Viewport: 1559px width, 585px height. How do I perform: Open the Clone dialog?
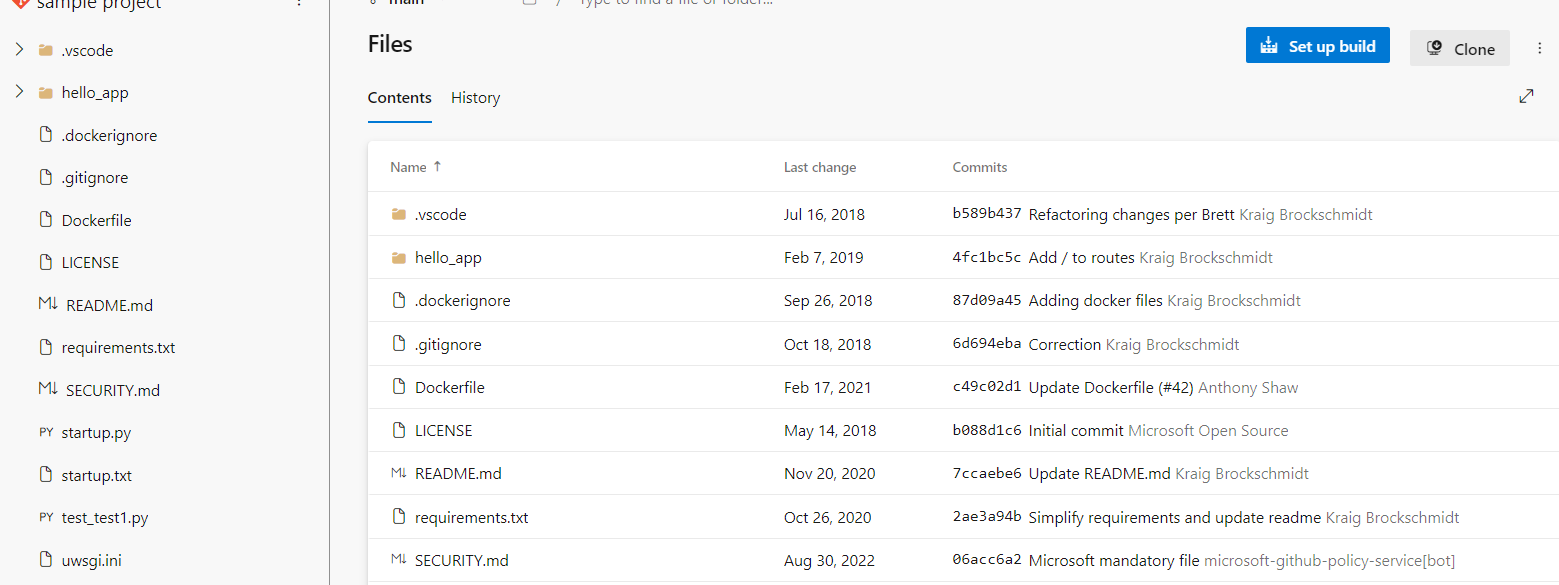tap(1459, 48)
